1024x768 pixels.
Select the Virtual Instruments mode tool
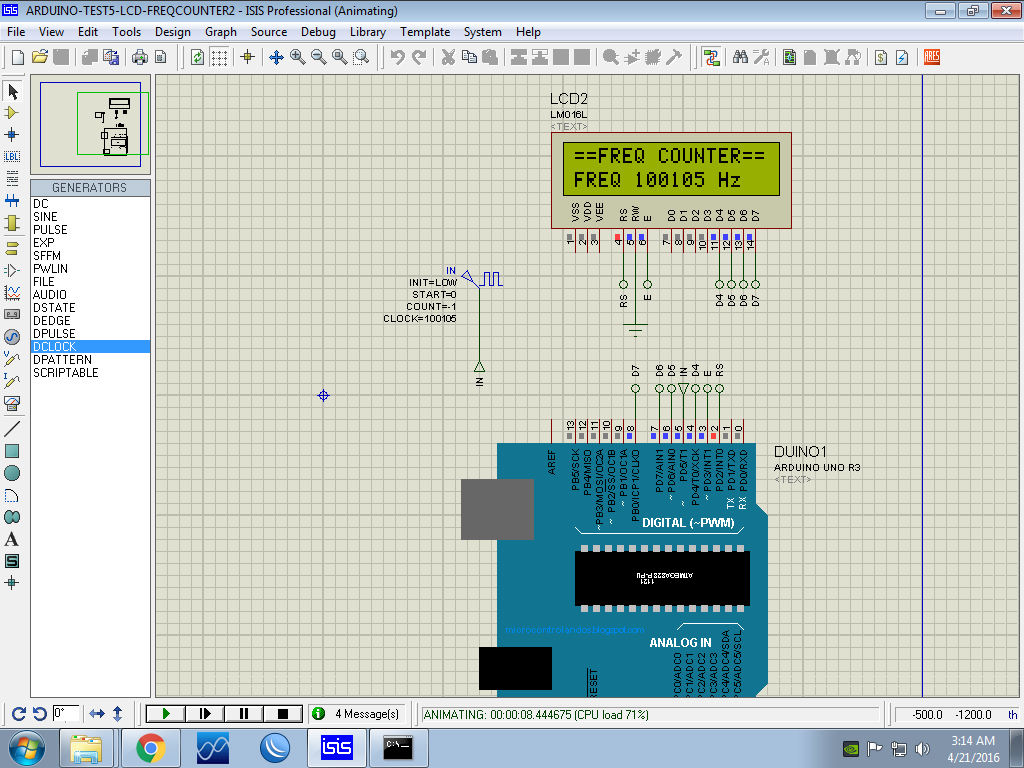[x=12, y=403]
